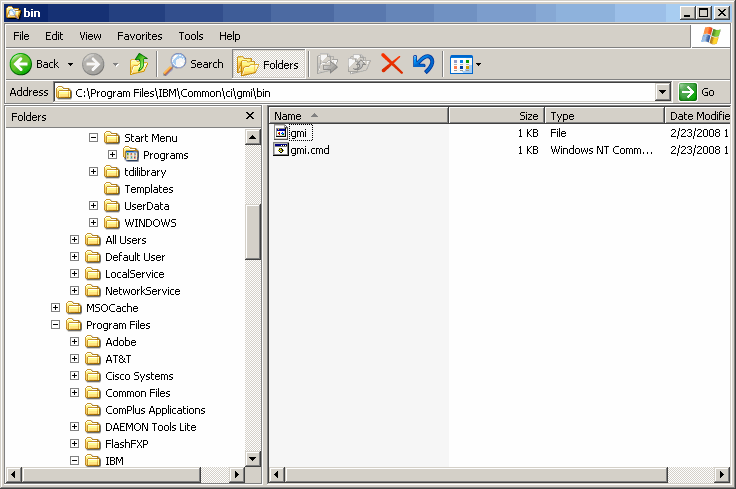Open the Search tool

click(x=195, y=64)
